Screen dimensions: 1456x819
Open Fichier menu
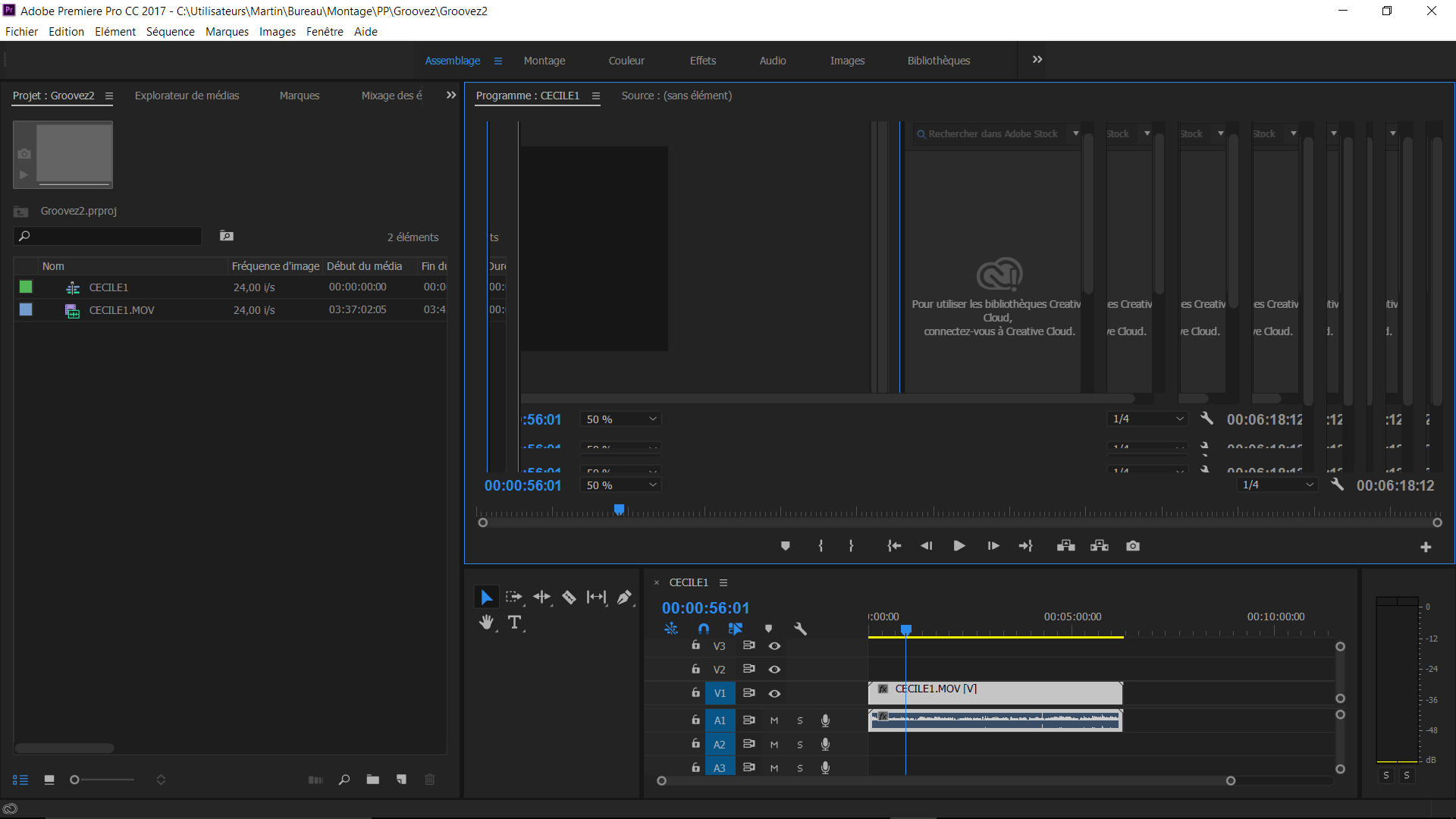(21, 32)
